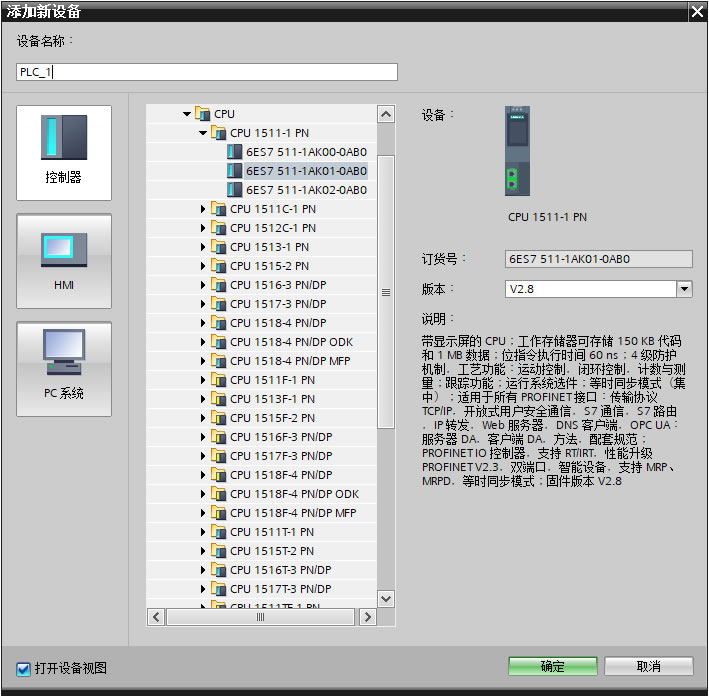Select the HMI device category
This screenshot has height=697, width=709.
pyautogui.click(x=64, y=261)
